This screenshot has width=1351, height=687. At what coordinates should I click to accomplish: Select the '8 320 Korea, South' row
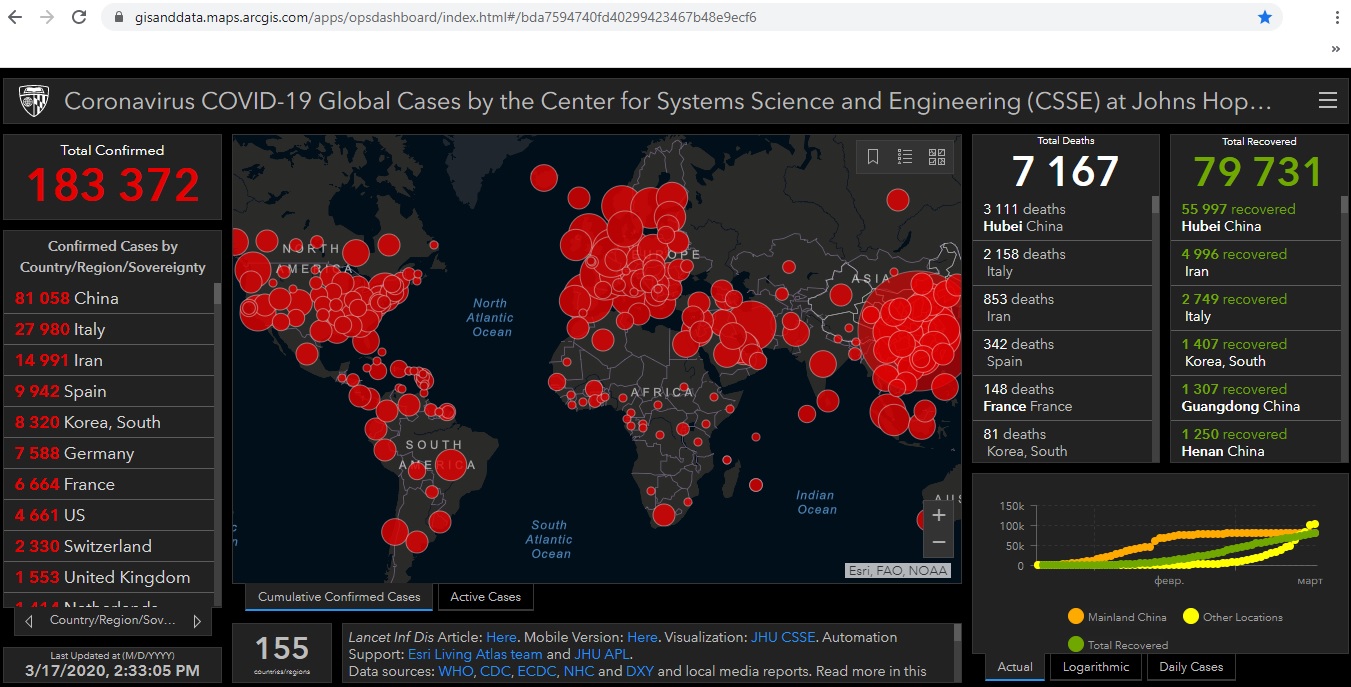109,422
